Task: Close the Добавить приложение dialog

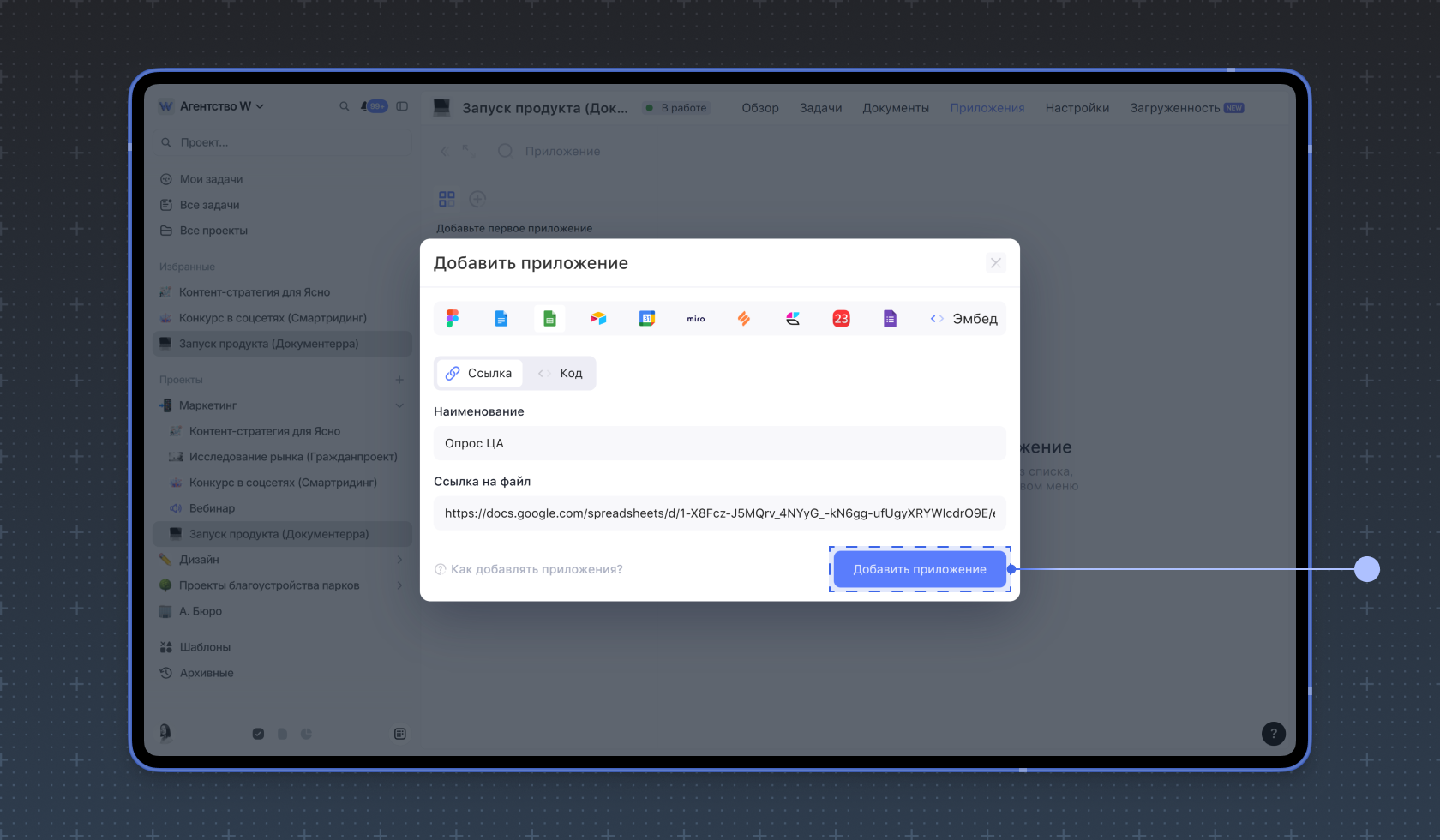Action: 995,263
